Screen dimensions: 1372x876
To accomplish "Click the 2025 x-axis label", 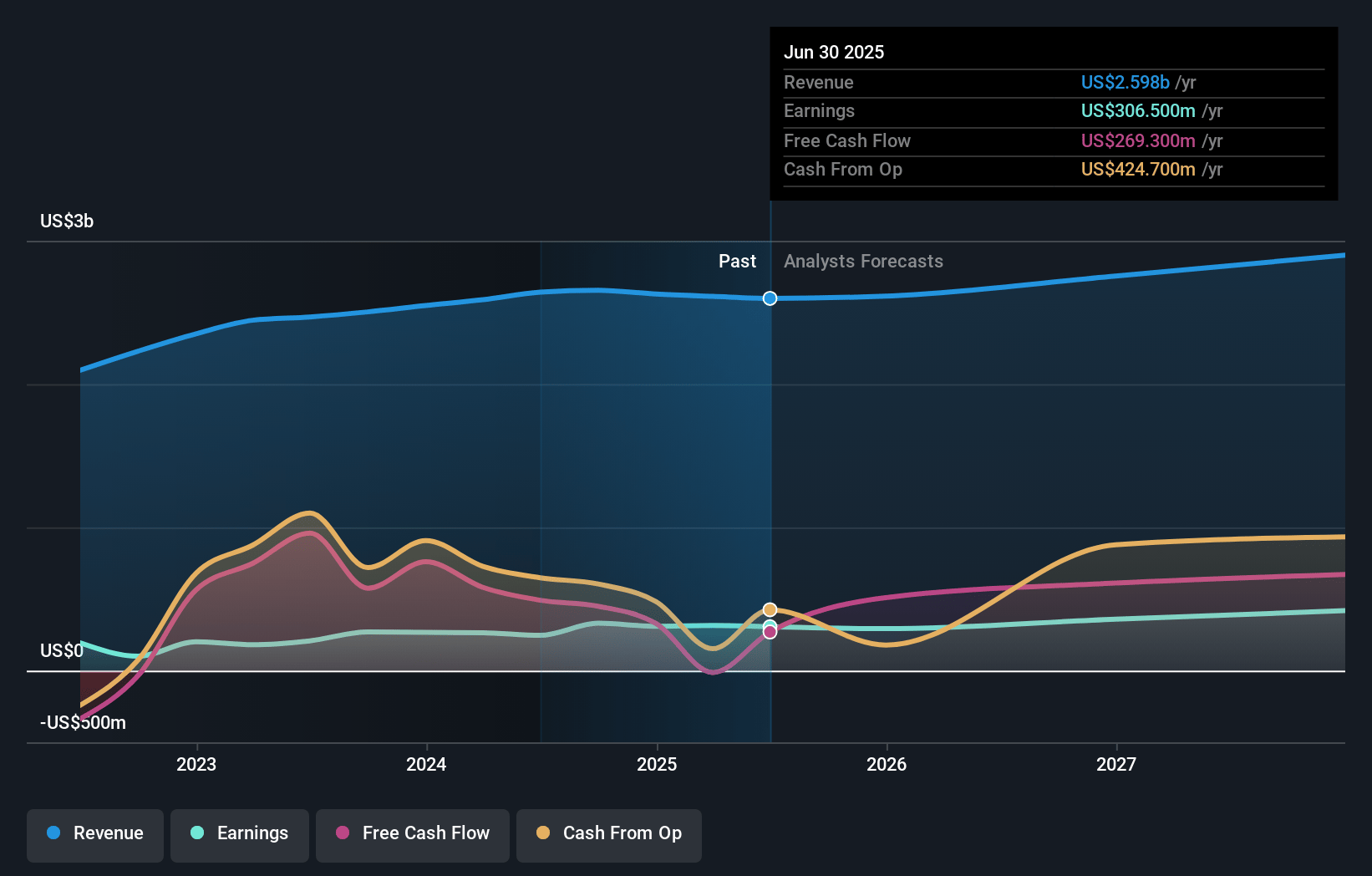I will coord(657,764).
